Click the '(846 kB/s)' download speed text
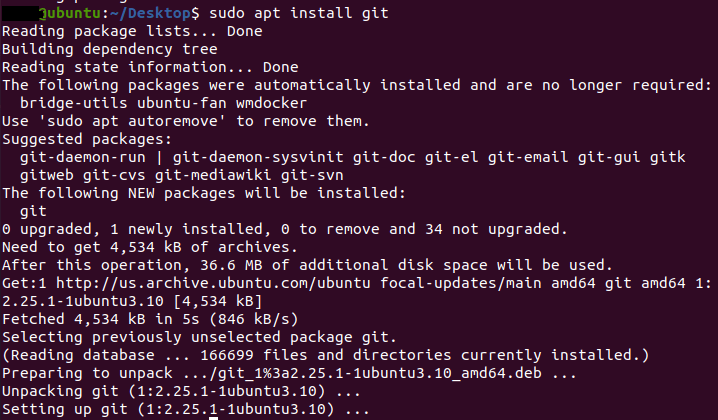This screenshot has height=420, width=718. [x=254, y=319]
